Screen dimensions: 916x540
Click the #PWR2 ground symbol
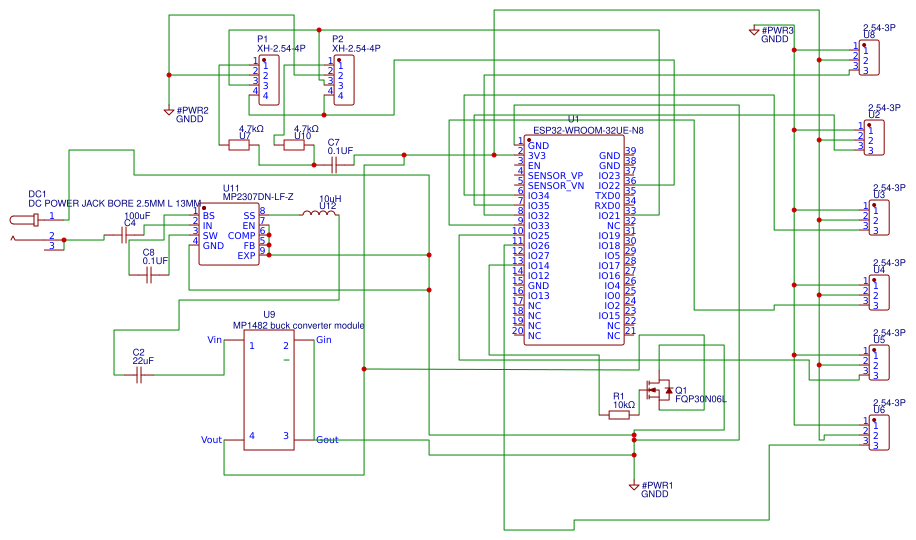169,111
